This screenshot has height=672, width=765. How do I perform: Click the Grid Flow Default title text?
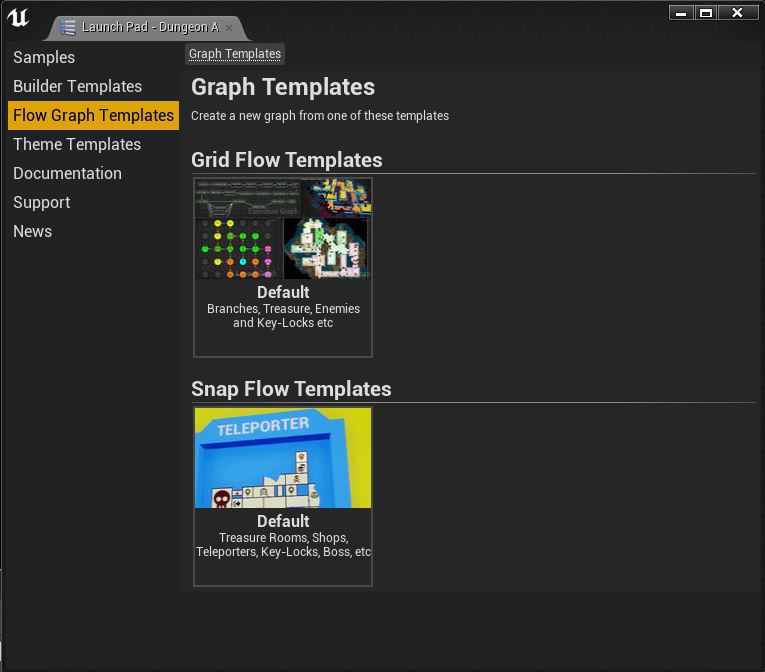(x=283, y=292)
